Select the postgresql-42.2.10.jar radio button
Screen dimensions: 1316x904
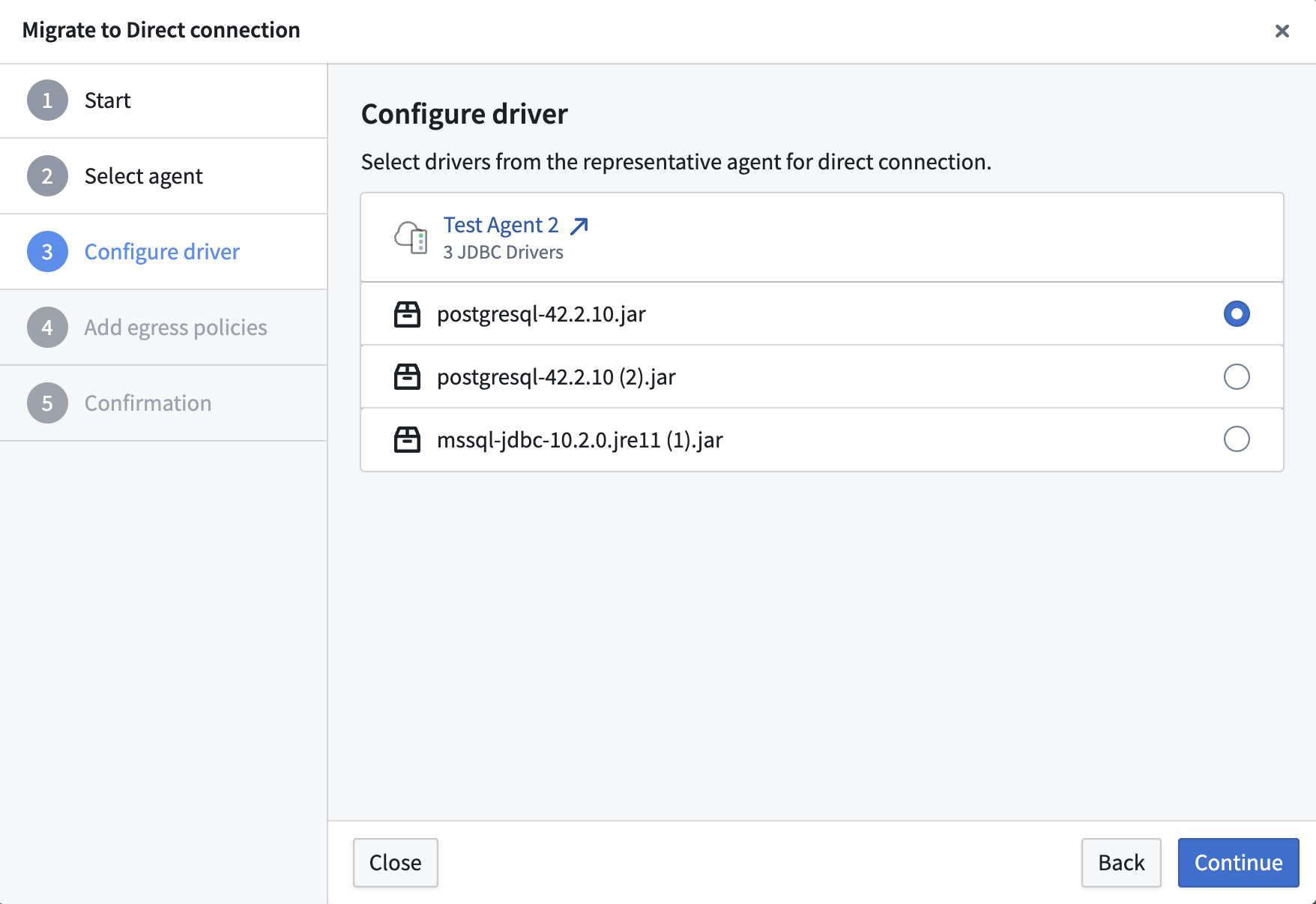tap(1236, 314)
